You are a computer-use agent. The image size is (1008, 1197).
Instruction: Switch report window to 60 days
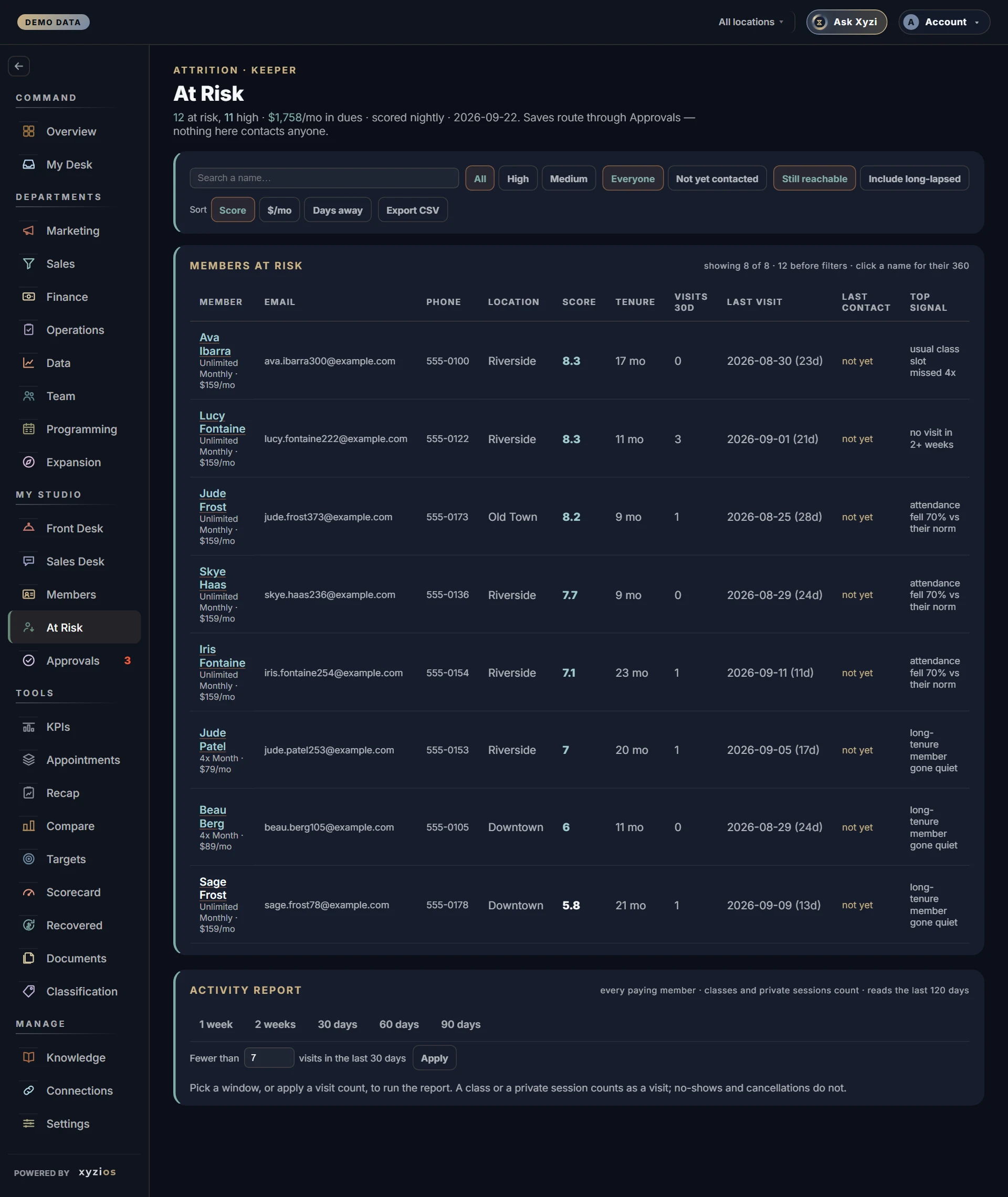(x=399, y=1024)
